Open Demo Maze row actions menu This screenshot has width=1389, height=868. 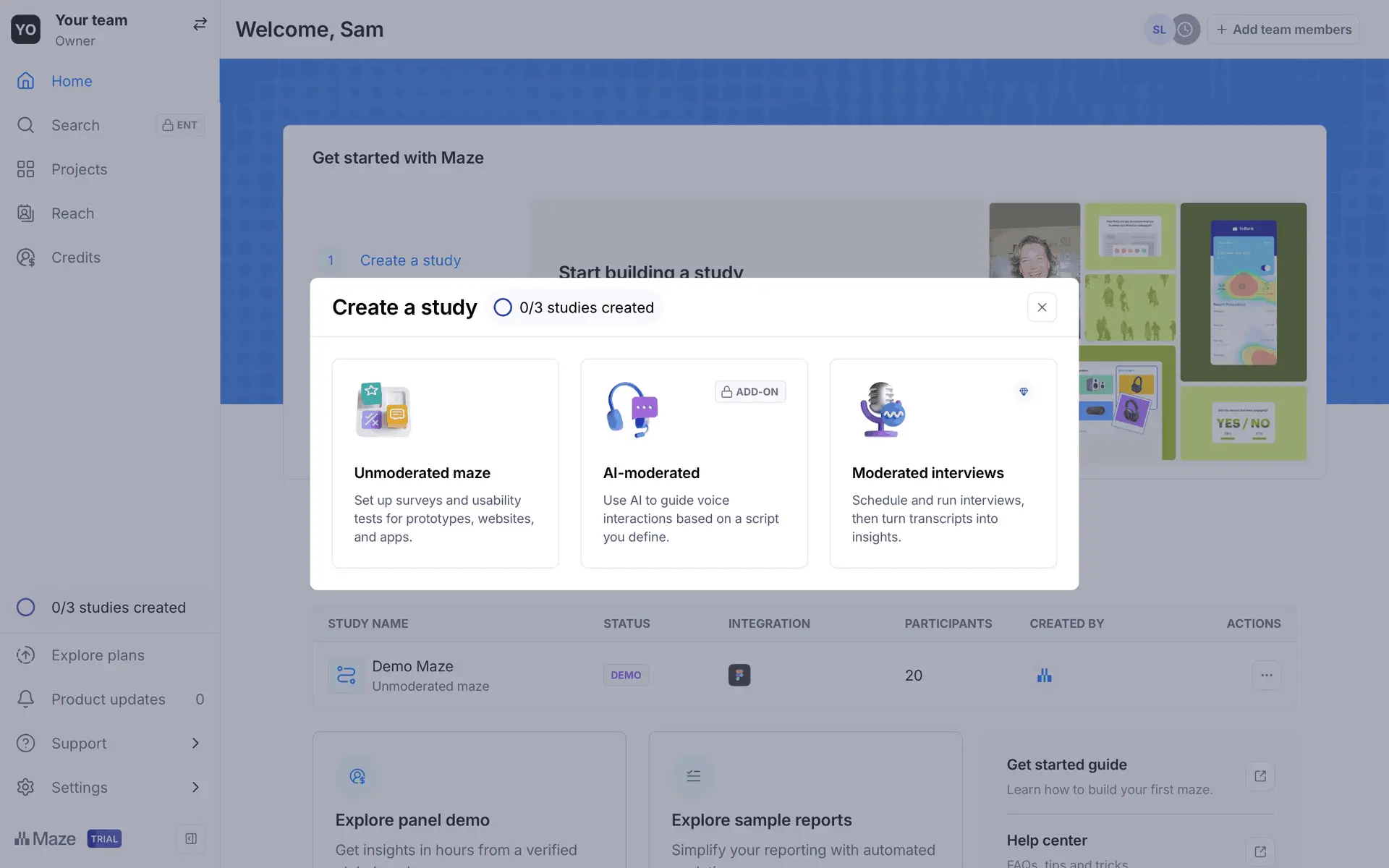1266,675
